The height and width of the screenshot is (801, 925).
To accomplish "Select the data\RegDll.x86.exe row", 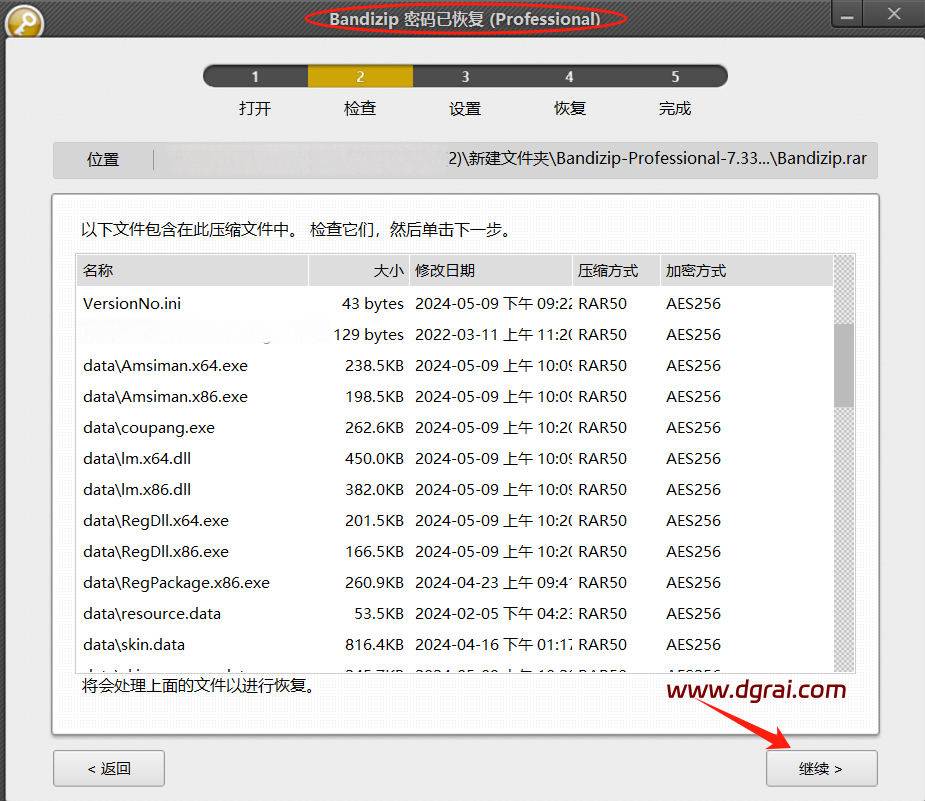I will [x=455, y=551].
